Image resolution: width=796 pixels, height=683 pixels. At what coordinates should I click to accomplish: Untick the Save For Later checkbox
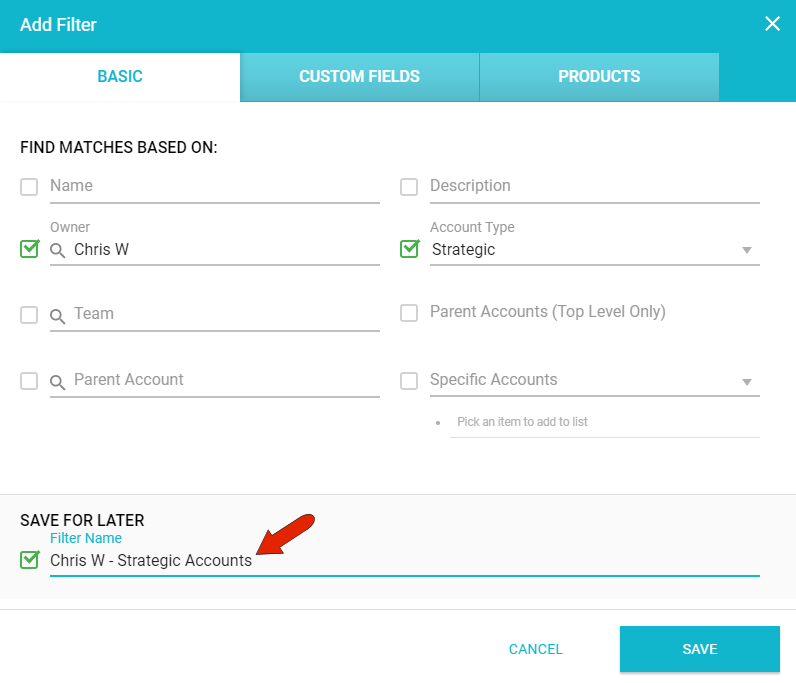(x=29, y=560)
